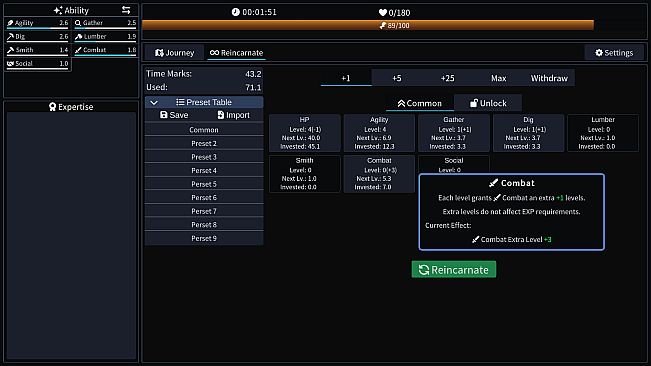
Task: Click the Journey map icon
Action: [x=159, y=53]
